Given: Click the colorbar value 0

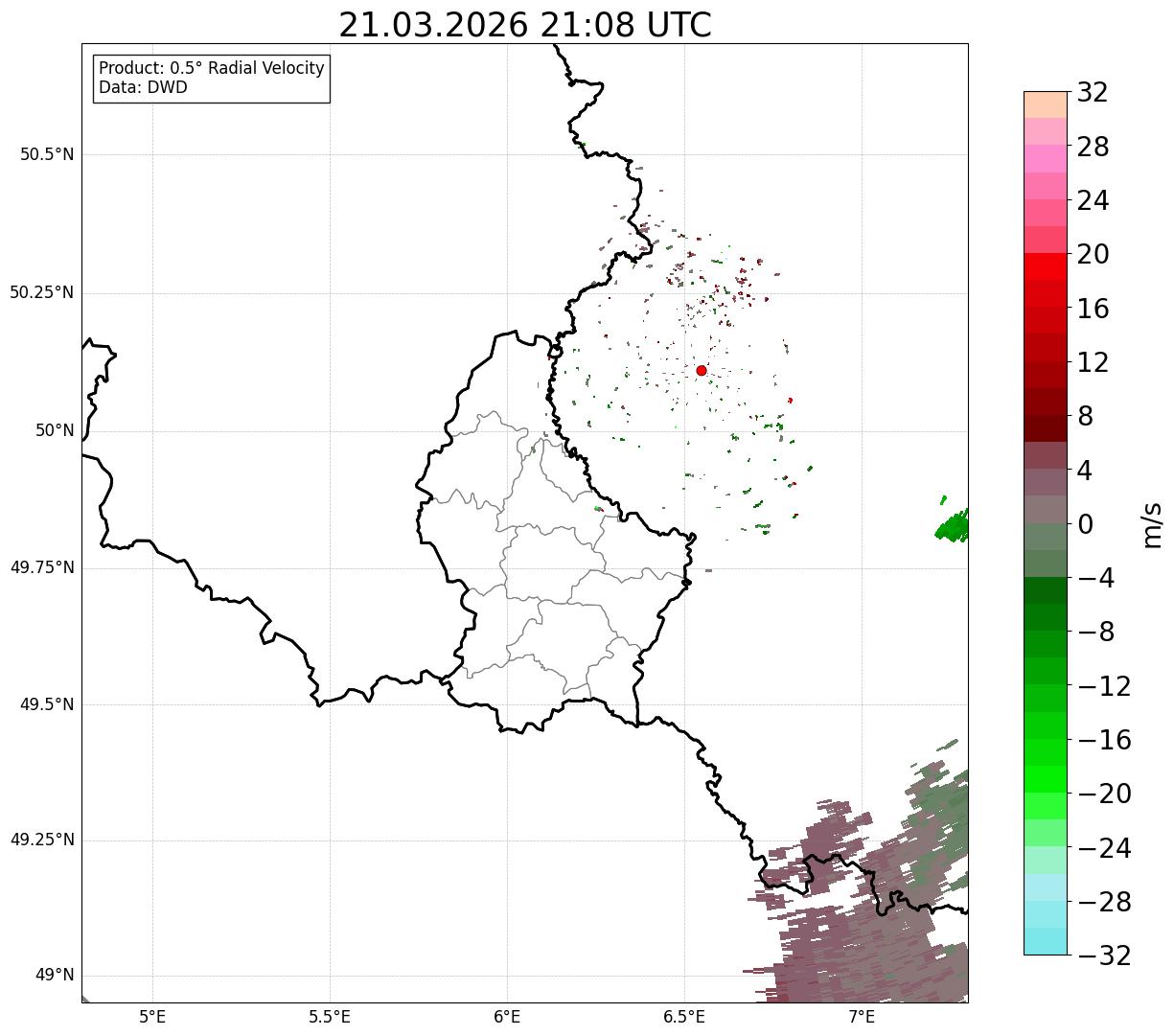Looking at the screenshot, I should click(x=1085, y=524).
